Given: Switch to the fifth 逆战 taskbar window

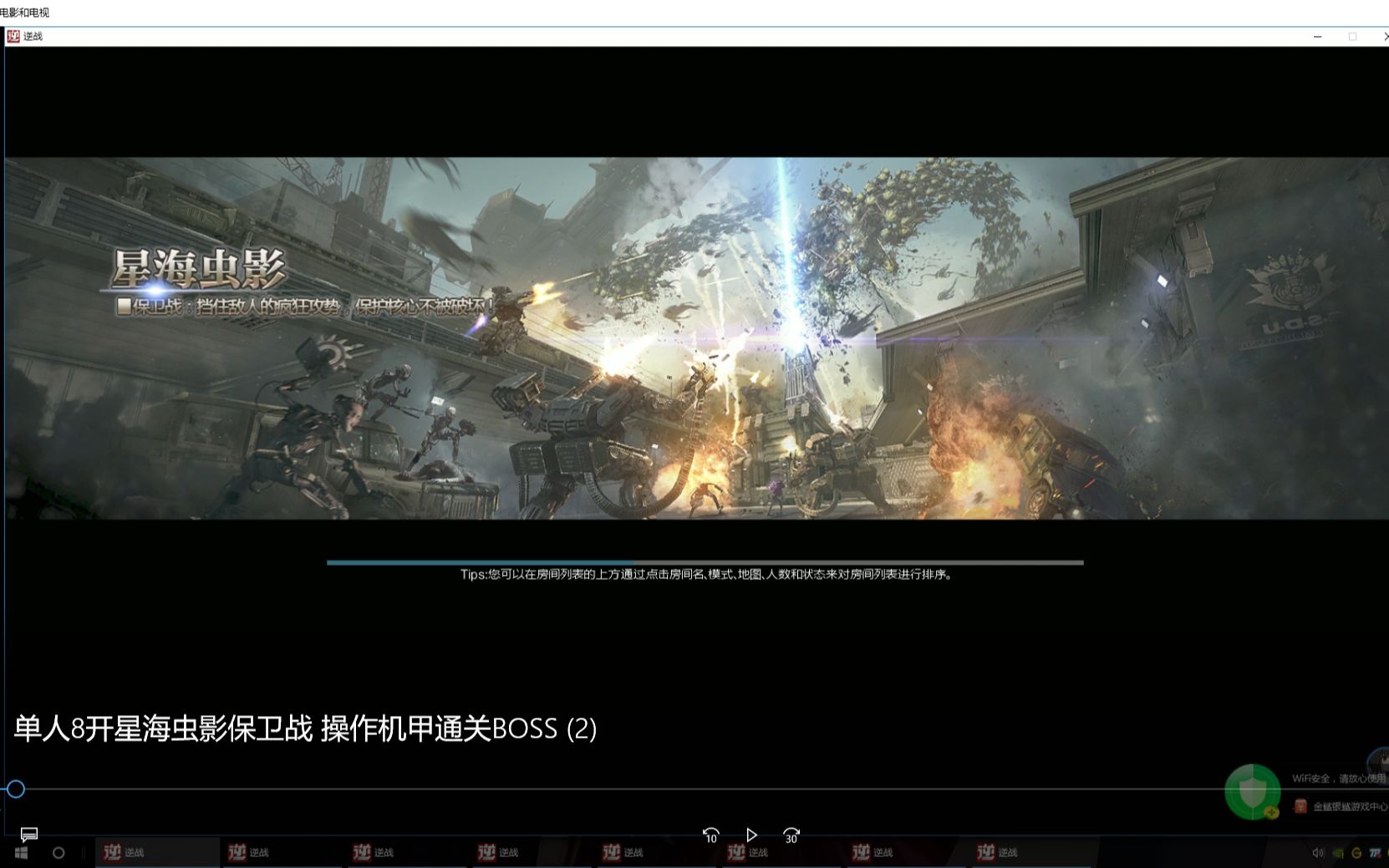Looking at the screenshot, I should 656,853.
